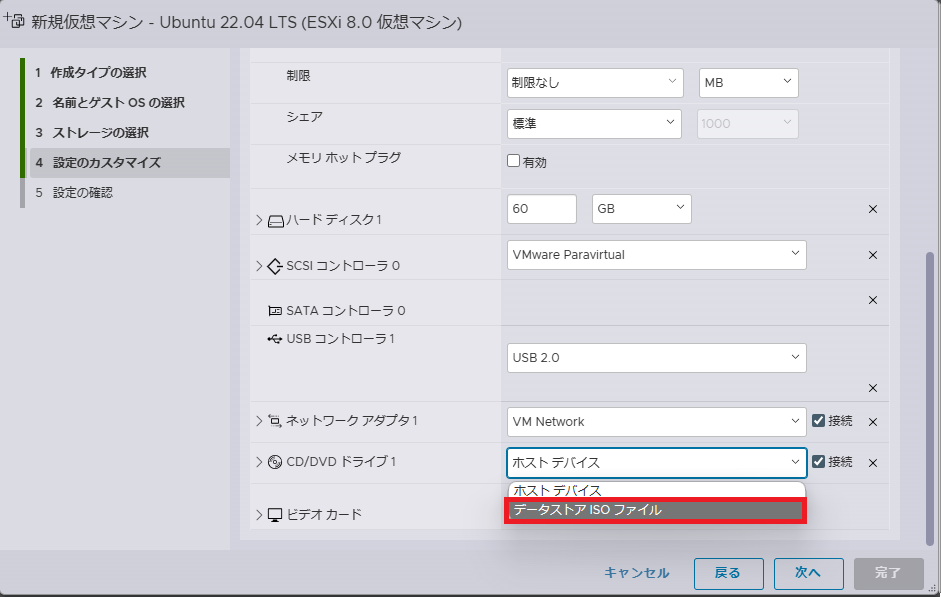
Task: Remove CD/DVD Drive 1 with X icon
Action: tap(872, 463)
